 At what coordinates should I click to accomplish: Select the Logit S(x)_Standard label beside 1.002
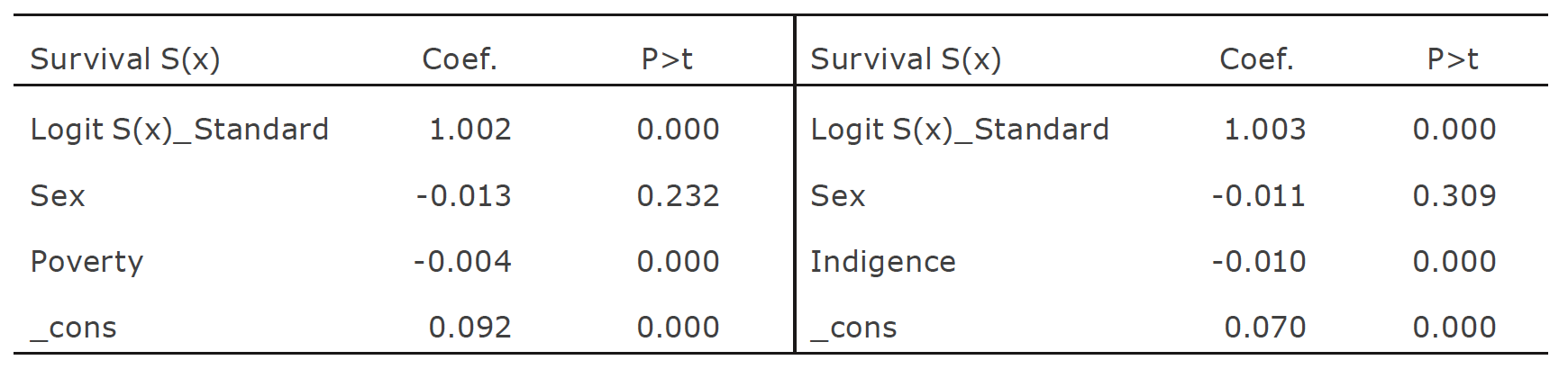pyautogui.click(x=179, y=130)
